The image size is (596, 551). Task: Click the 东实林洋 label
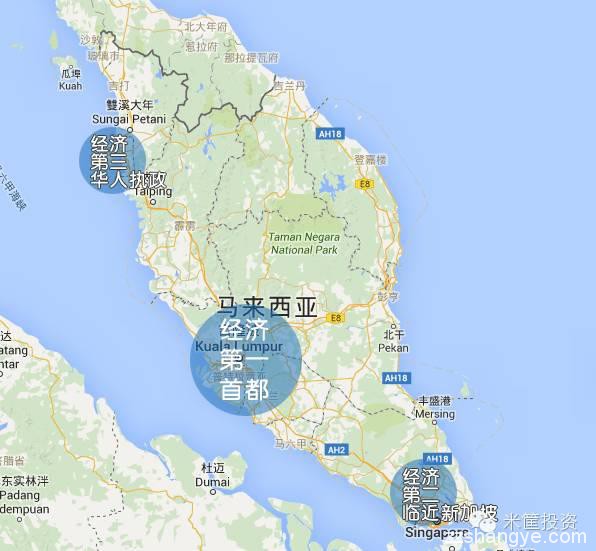[25, 481]
